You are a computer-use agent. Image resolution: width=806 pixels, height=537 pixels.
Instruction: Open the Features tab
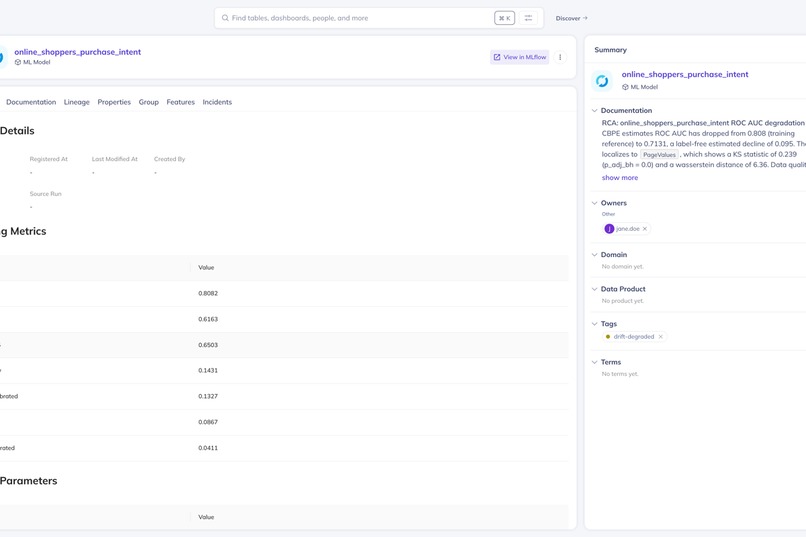coord(180,102)
